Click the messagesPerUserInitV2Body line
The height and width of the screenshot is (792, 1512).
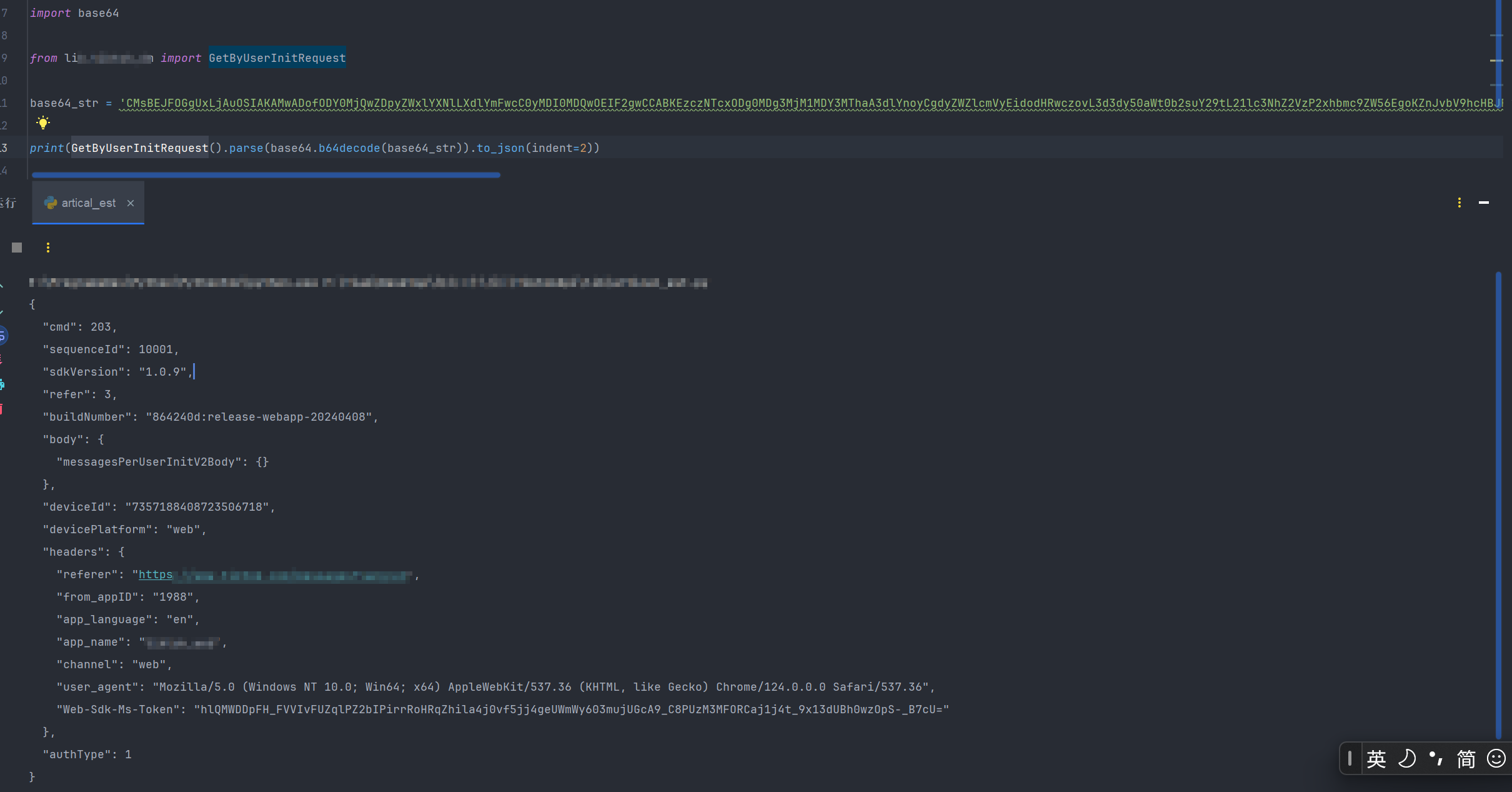[x=162, y=462]
